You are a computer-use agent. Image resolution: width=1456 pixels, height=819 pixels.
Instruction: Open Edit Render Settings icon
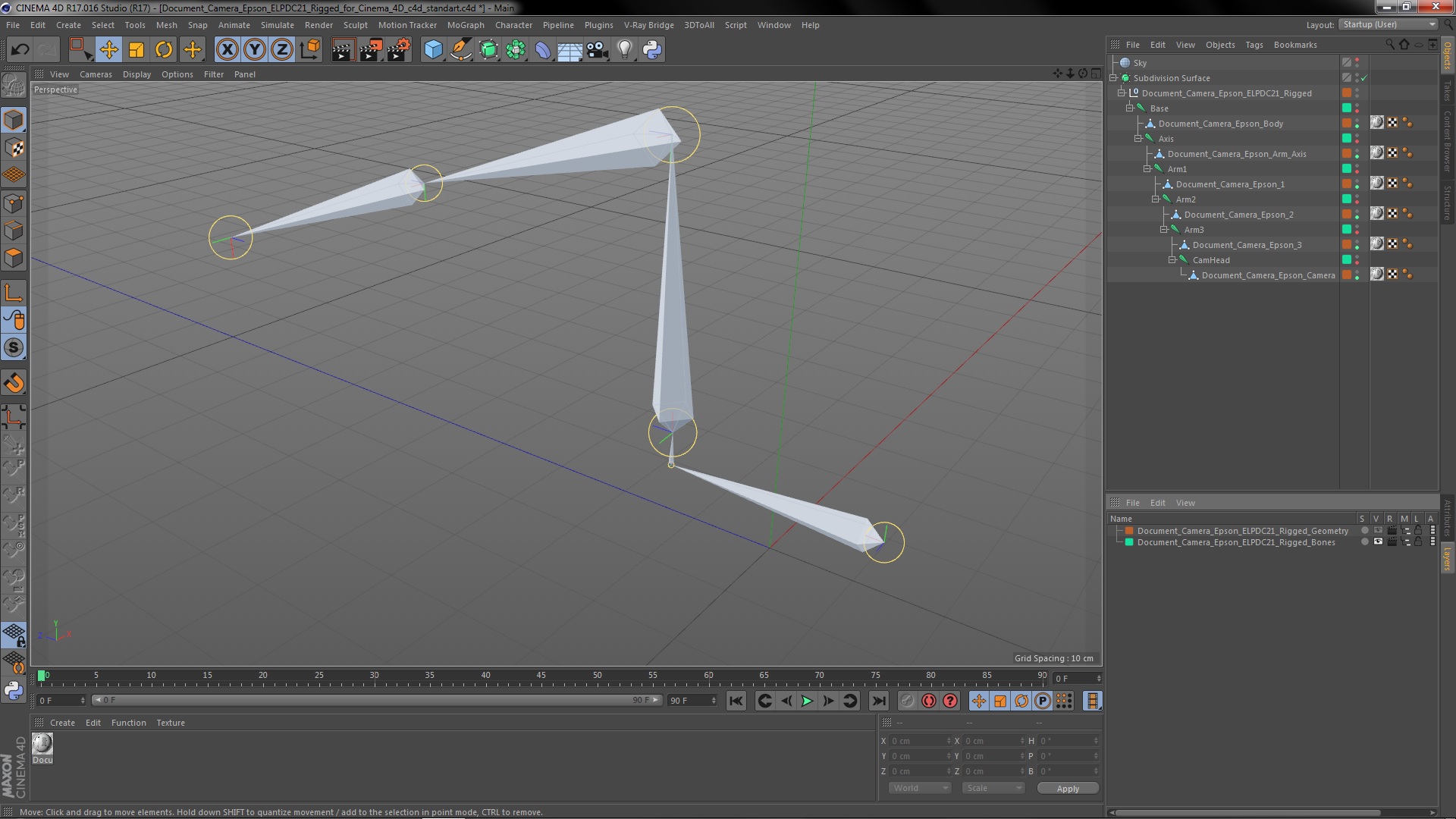[399, 50]
